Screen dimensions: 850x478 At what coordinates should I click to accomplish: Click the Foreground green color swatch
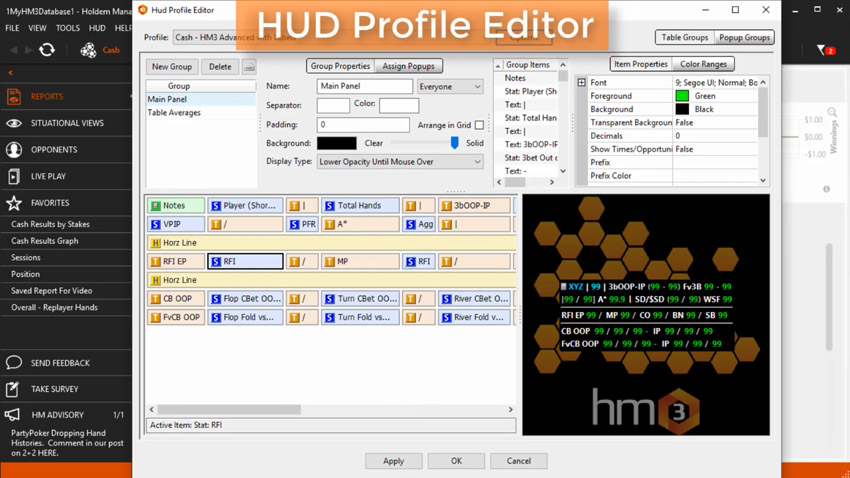682,96
